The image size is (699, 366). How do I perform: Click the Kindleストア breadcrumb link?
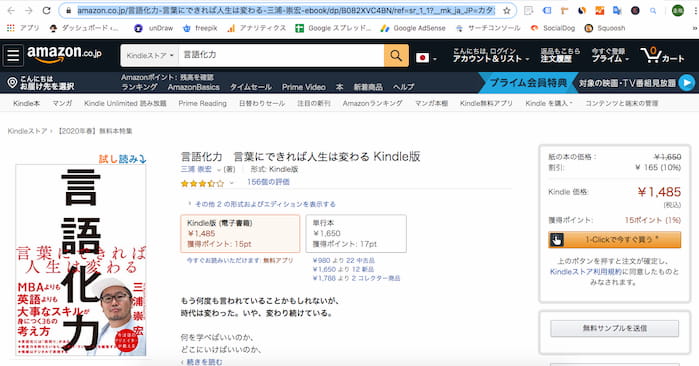(x=27, y=131)
